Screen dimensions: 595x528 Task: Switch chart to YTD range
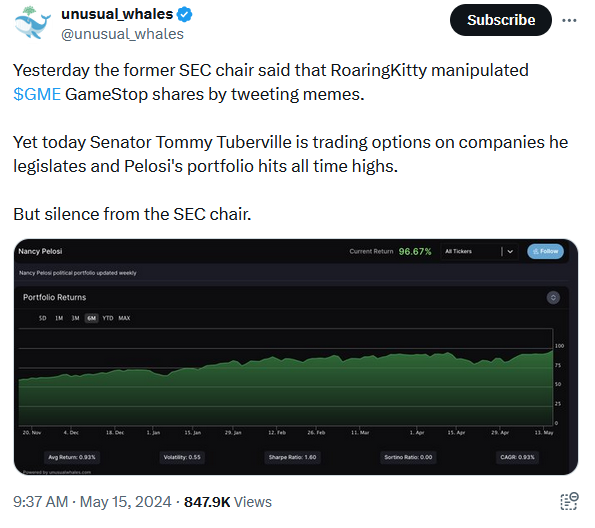(108, 318)
